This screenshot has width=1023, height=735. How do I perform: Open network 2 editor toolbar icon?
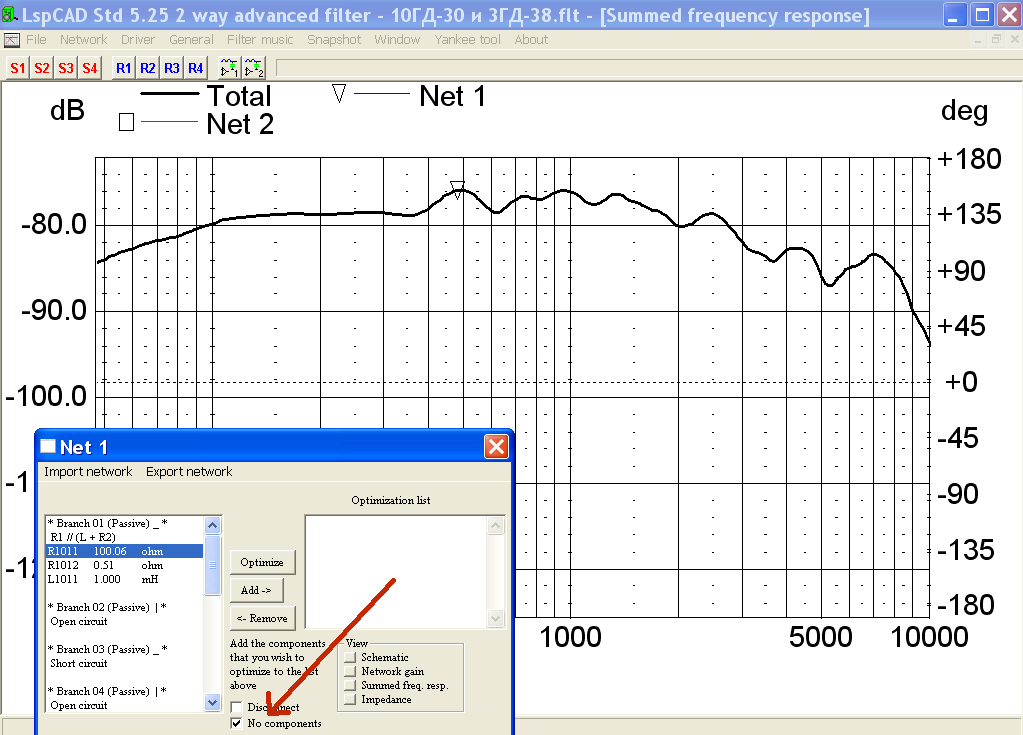coord(253,68)
